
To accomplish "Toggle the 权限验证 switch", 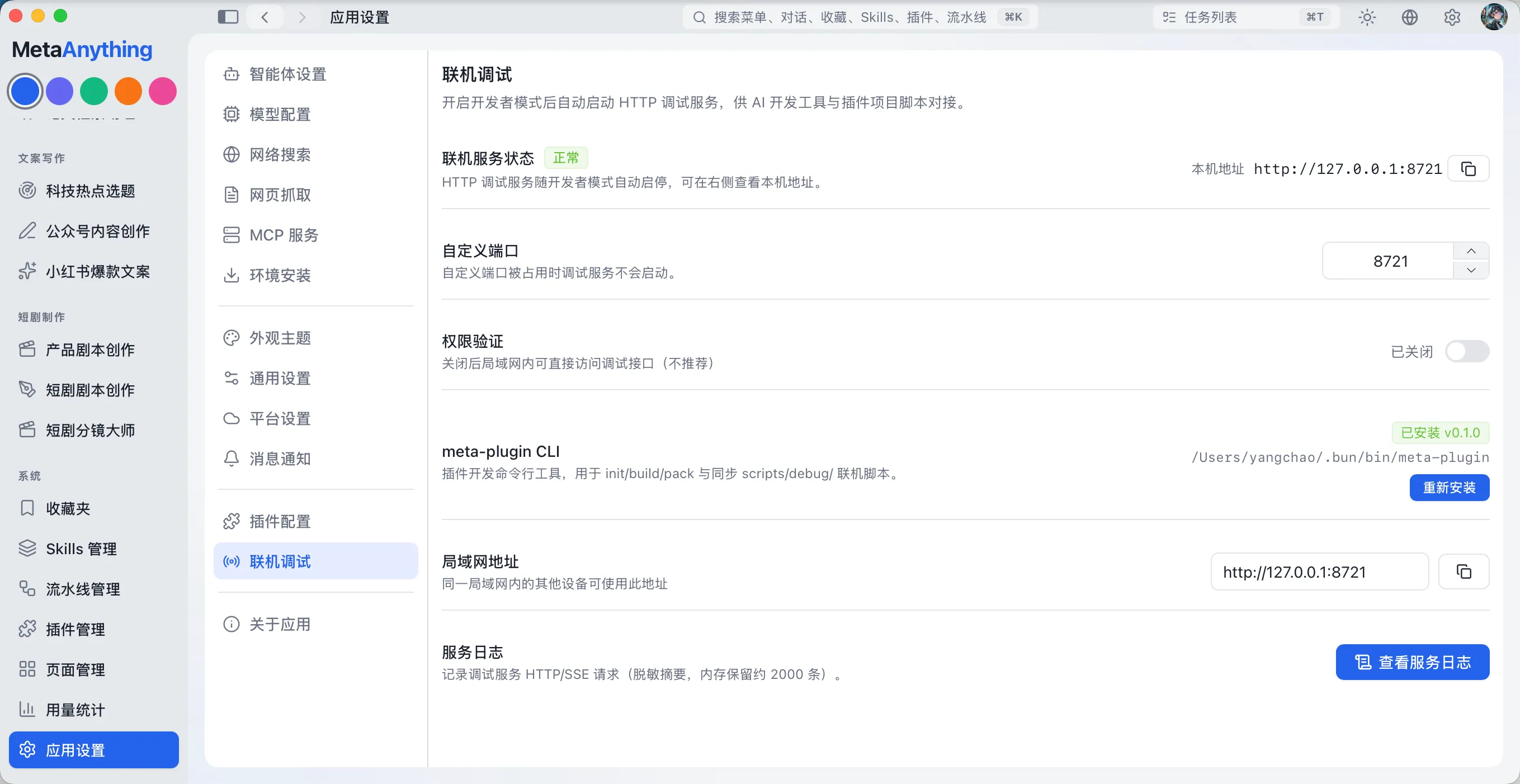I will click(x=1467, y=352).
